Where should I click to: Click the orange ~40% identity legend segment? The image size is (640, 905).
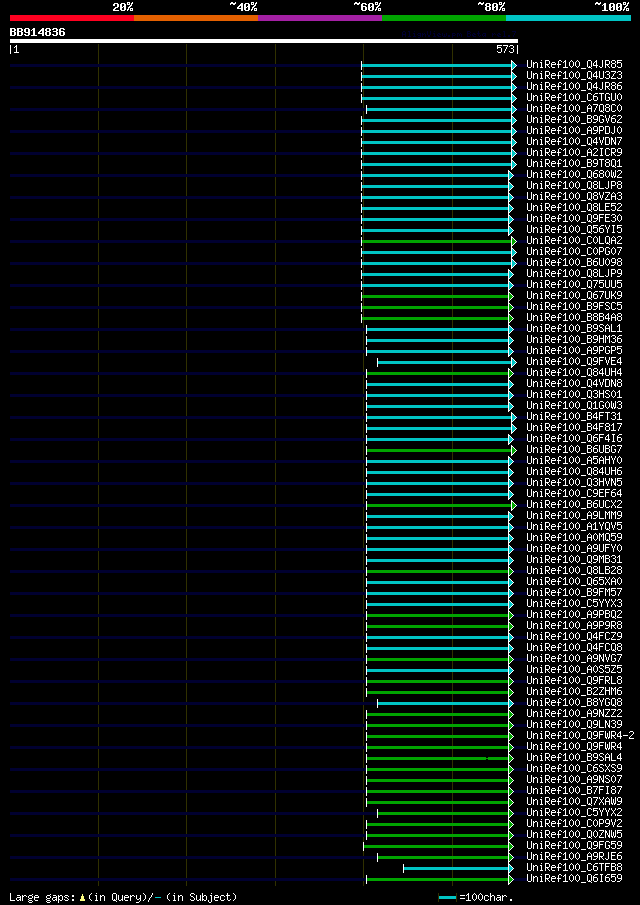click(x=196, y=18)
